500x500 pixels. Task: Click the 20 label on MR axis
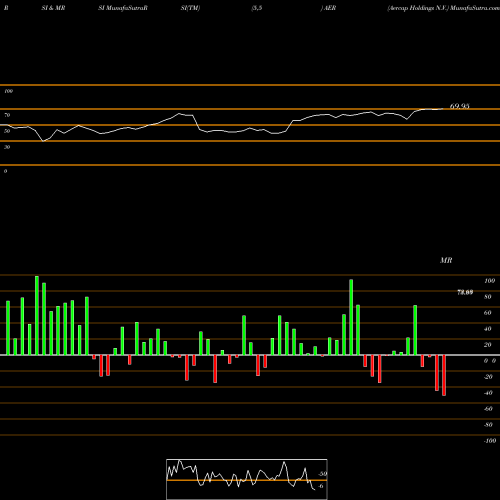pos(488,345)
